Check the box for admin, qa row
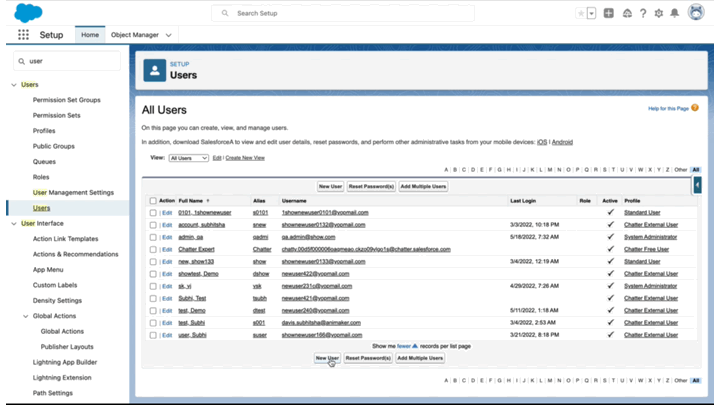This screenshot has height=405, width=720. [153, 237]
